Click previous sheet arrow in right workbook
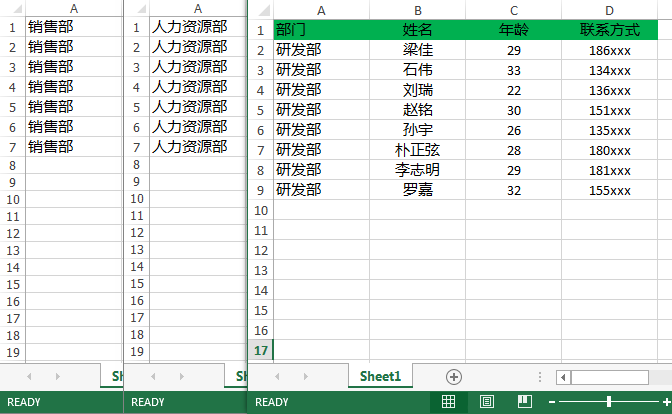 (277, 377)
